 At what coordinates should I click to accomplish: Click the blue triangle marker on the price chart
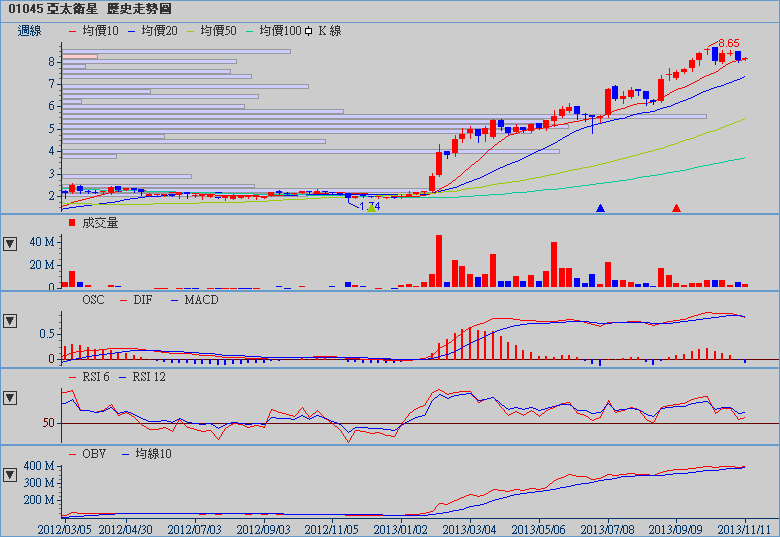click(600, 208)
